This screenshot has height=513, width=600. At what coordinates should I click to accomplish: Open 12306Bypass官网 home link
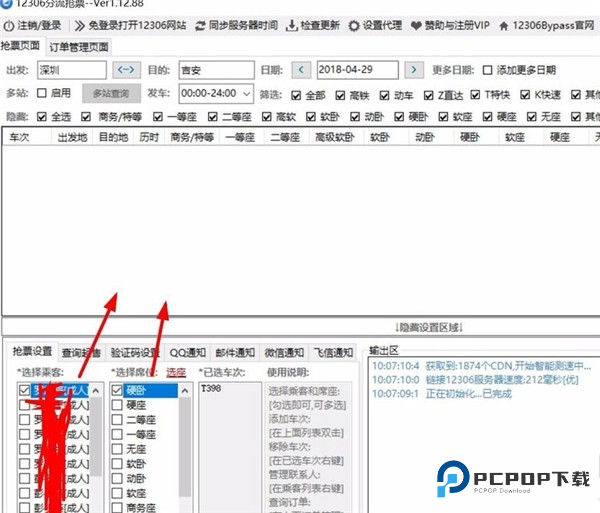pyautogui.click(x=547, y=26)
